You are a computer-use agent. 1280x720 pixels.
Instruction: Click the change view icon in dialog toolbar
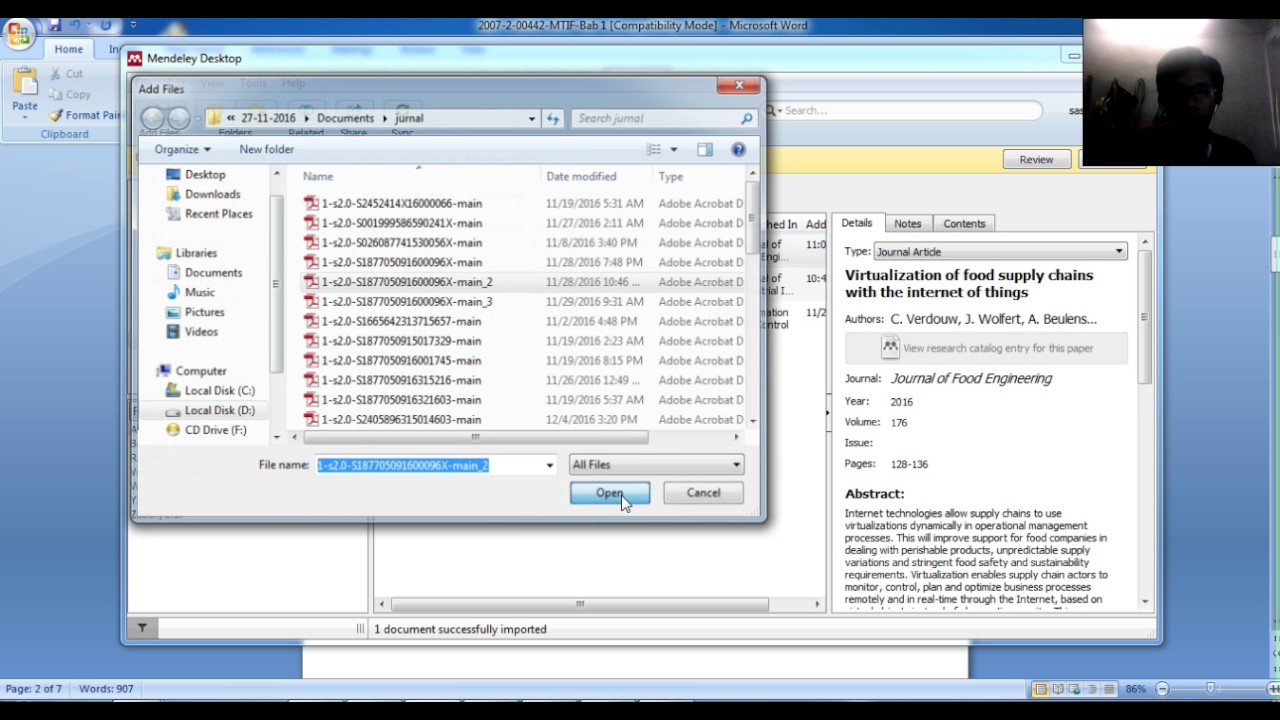(654, 149)
